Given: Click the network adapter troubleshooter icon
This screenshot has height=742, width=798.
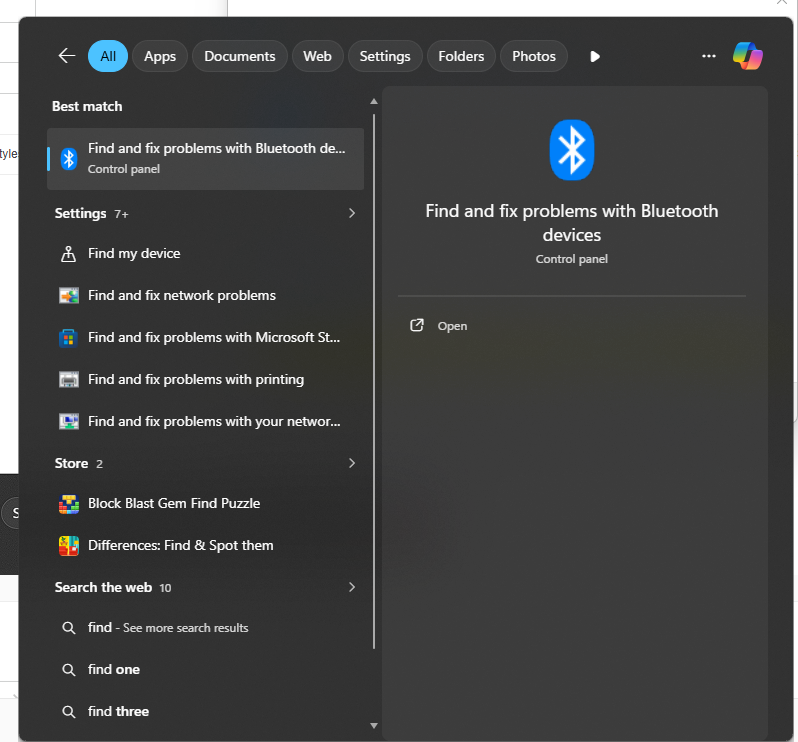Looking at the screenshot, I should pos(69,422).
